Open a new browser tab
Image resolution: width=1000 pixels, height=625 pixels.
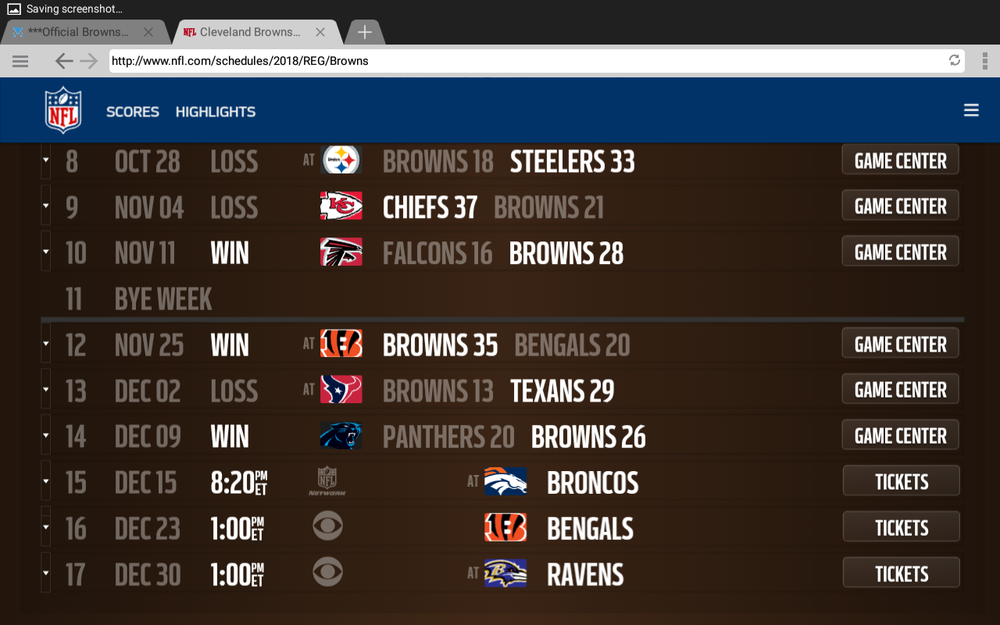pyautogui.click(x=364, y=32)
